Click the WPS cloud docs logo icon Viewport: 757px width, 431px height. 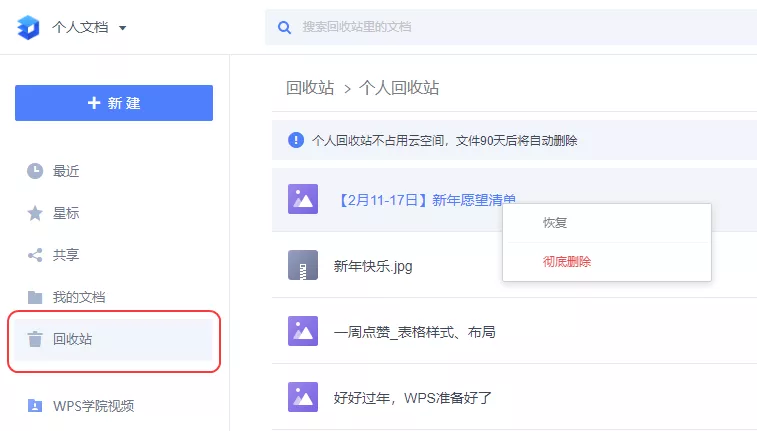click(x=28, y=27)
